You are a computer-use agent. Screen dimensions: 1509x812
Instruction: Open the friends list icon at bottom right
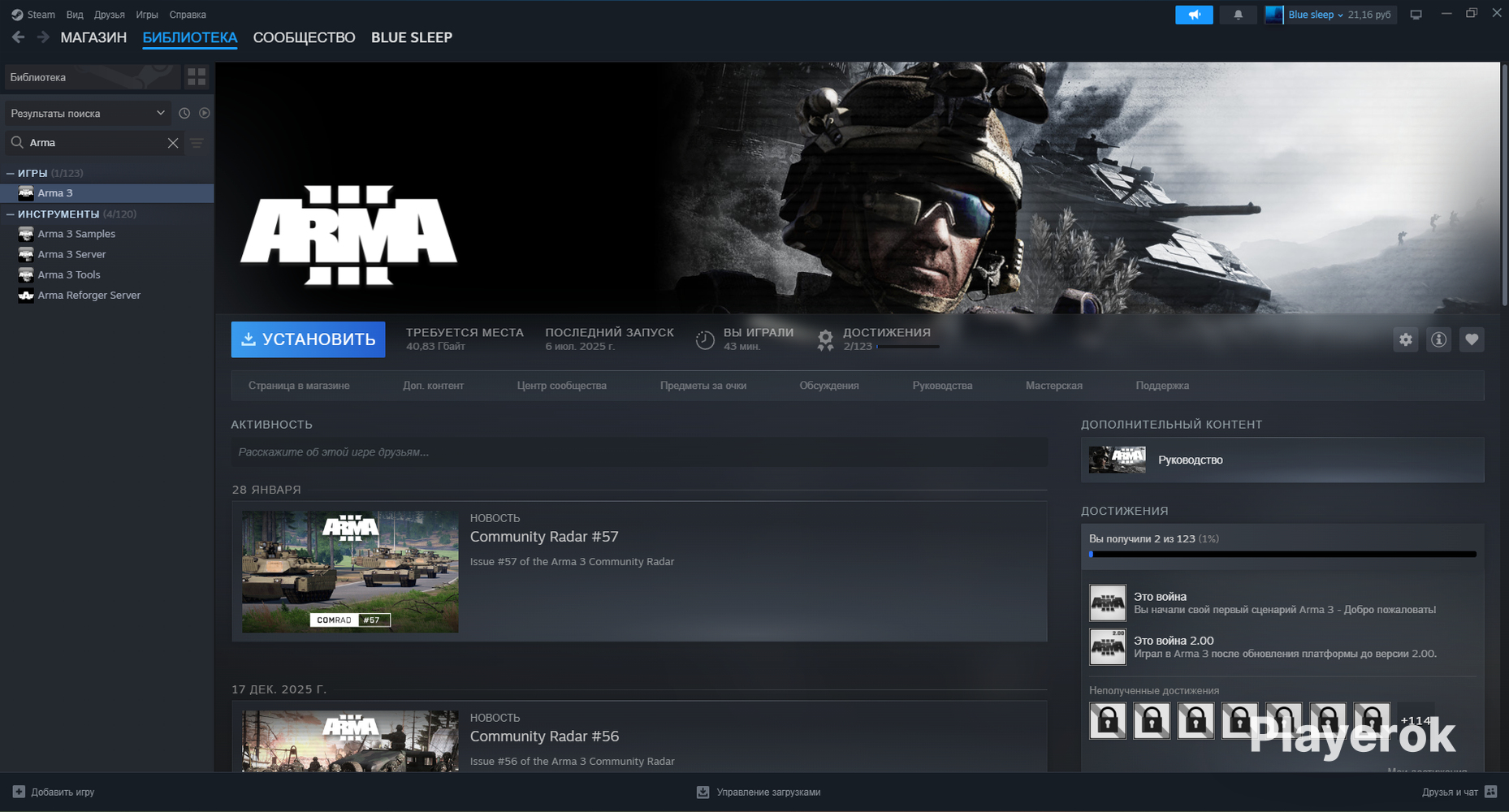(x=1490, y=792)
